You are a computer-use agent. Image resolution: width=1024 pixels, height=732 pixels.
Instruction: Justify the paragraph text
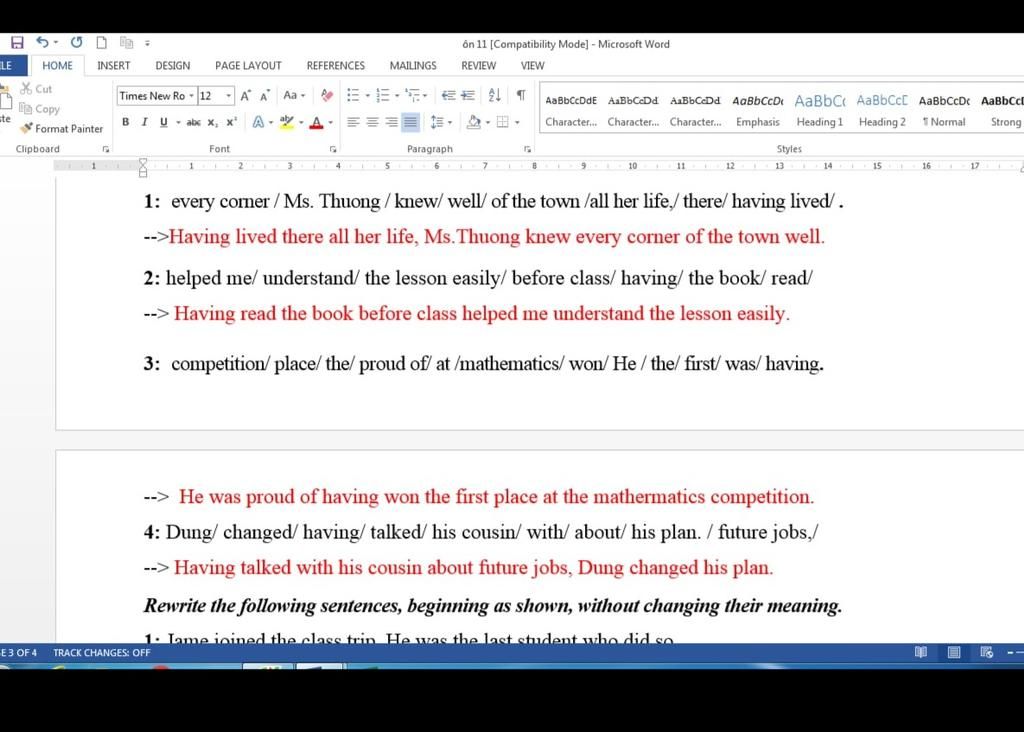[410, 122]
